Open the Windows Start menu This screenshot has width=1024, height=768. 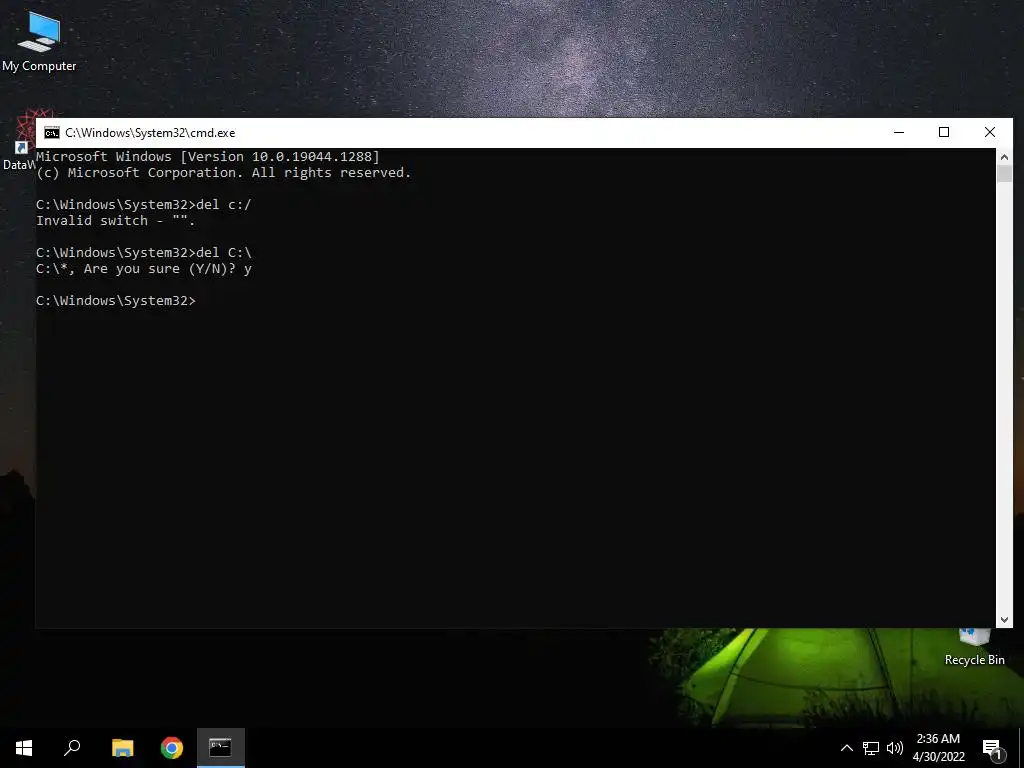pos(24,748)
